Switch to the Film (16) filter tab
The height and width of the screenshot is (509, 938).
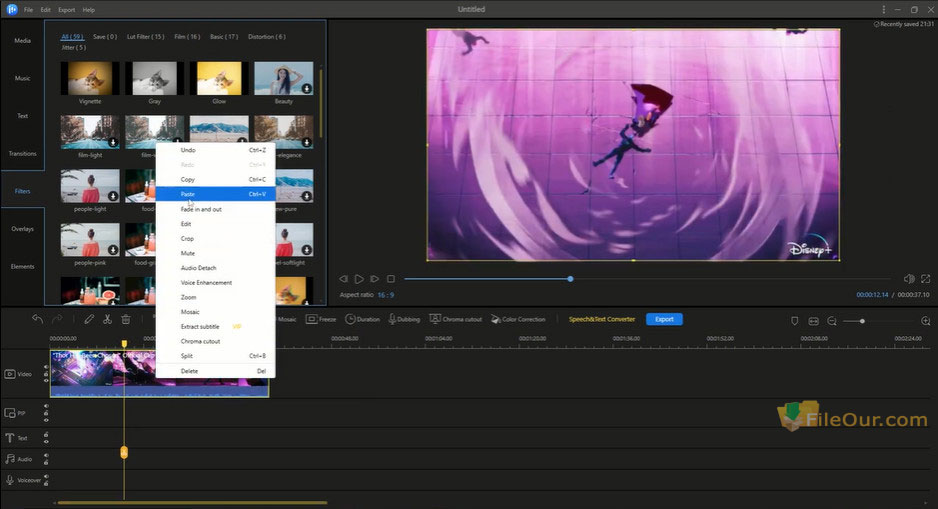tap(187, 36)
